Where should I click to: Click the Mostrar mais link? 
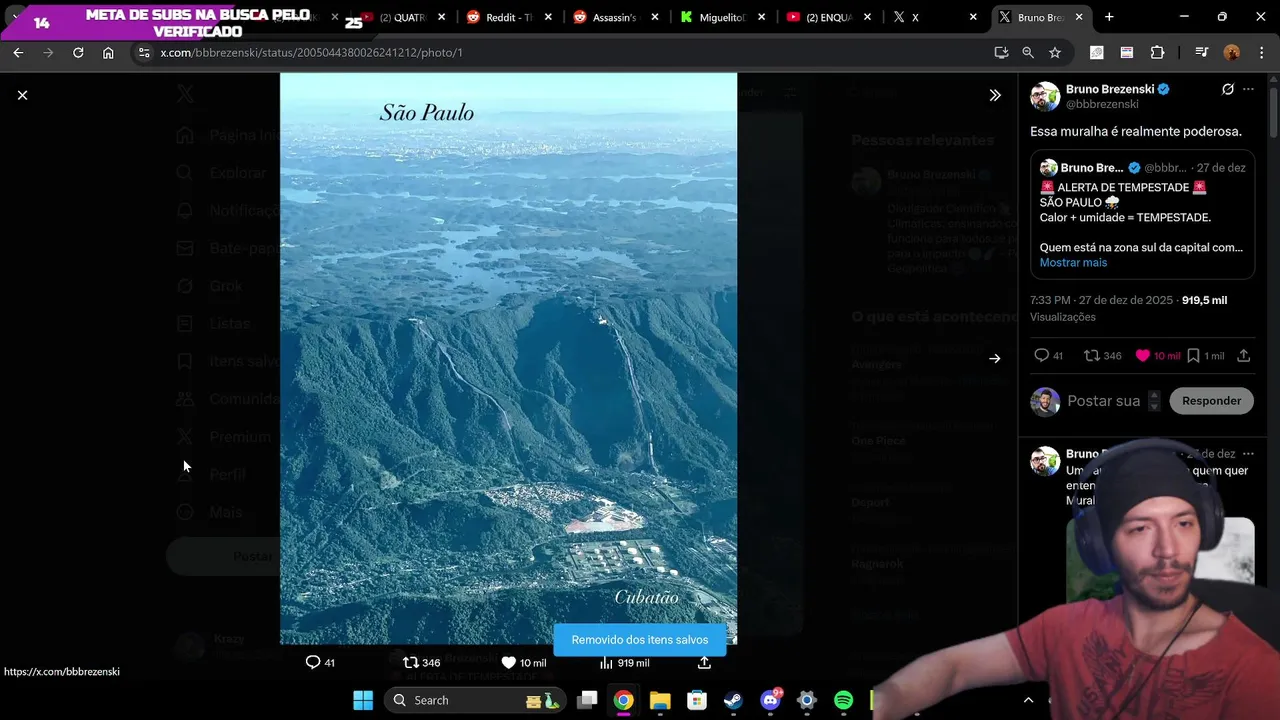1073,262
